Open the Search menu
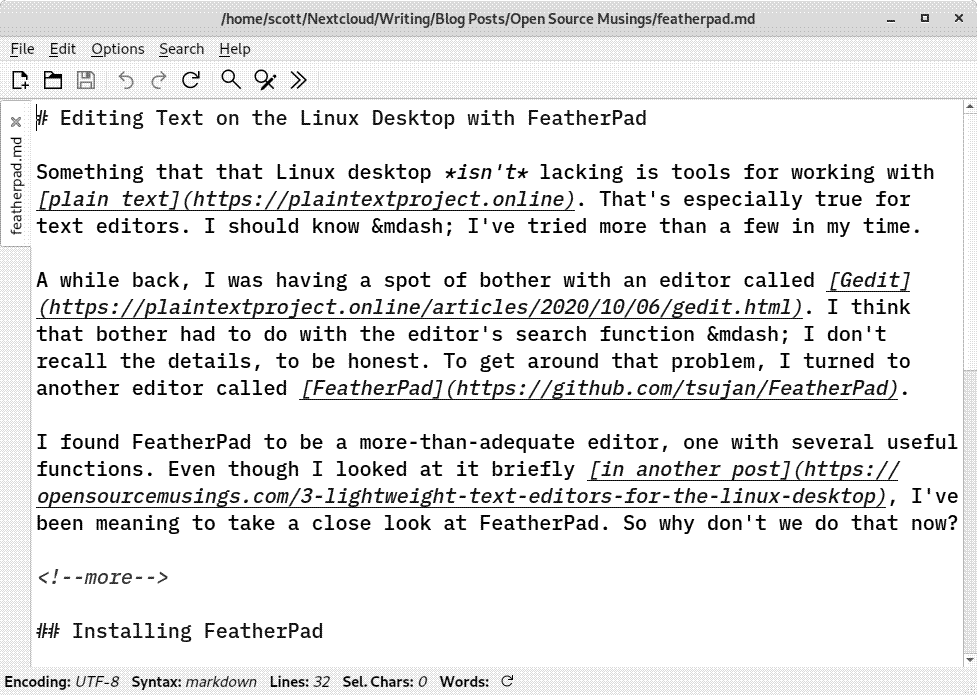This screenshot has width=977, height=695. tap(181, 49)
